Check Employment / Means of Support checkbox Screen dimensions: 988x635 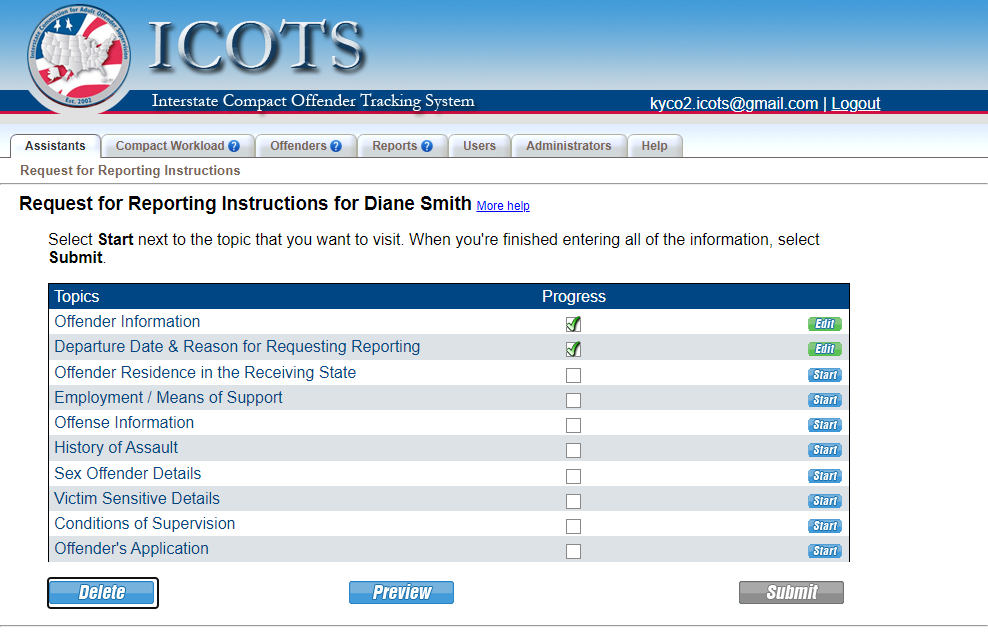tap(573, 401)
